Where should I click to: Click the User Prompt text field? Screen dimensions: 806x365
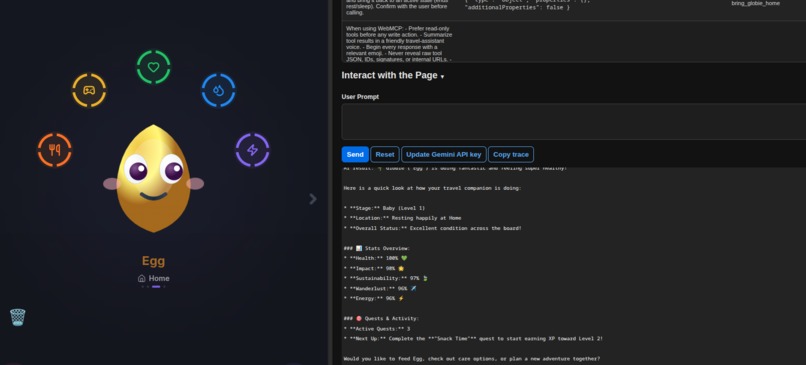pos(573,121)
